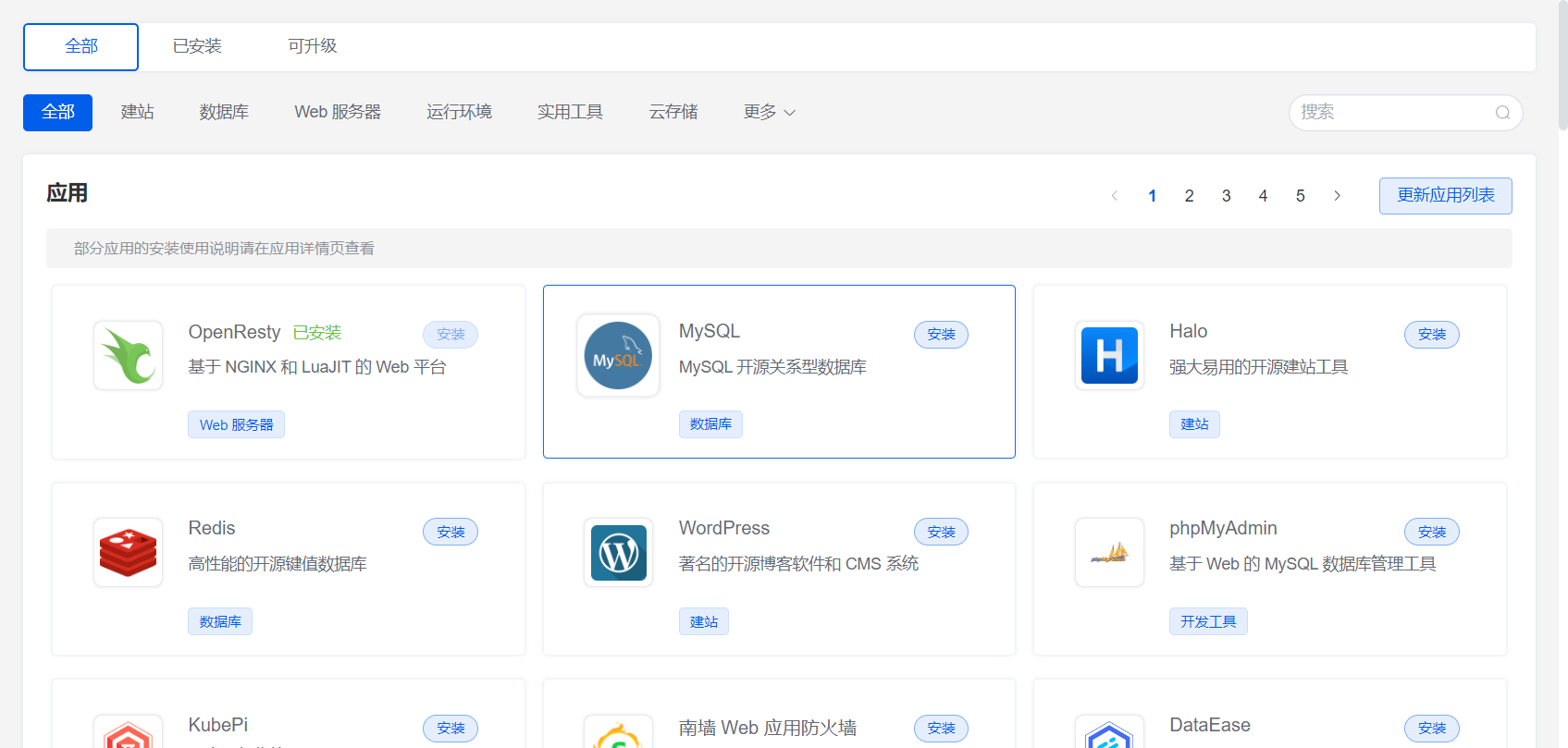This screenshot has height=748, width=1568.
Task: Expand the 更多 categories dropdown
Action: point(770,113)
